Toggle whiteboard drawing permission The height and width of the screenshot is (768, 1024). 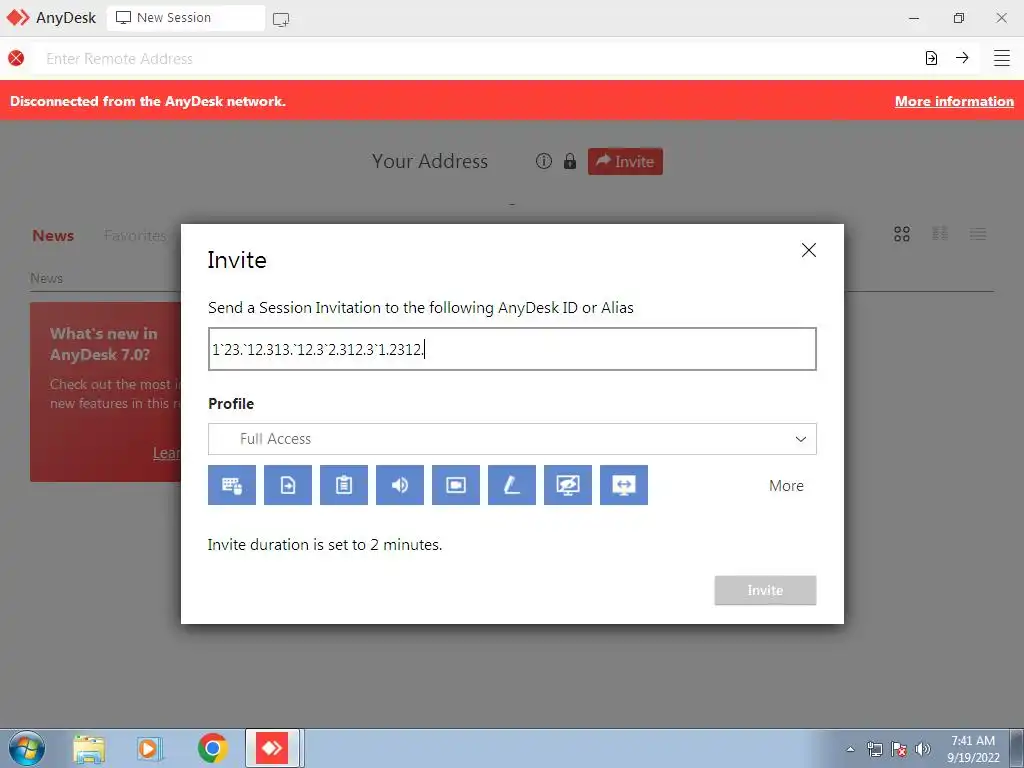512,485
